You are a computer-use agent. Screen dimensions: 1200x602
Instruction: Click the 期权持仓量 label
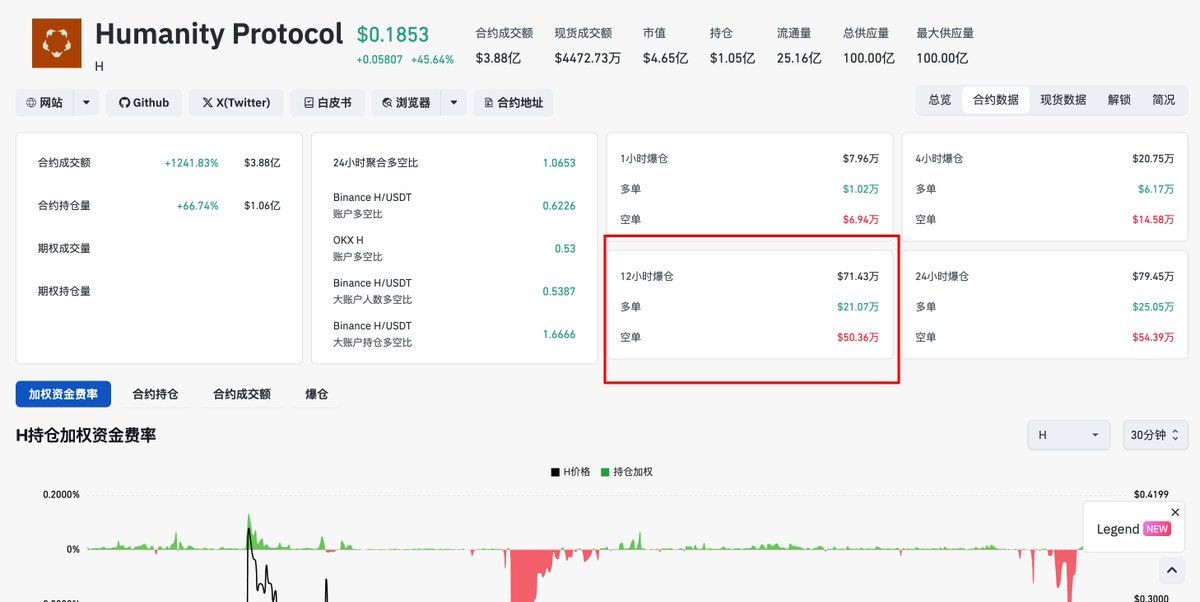[64, 291]
